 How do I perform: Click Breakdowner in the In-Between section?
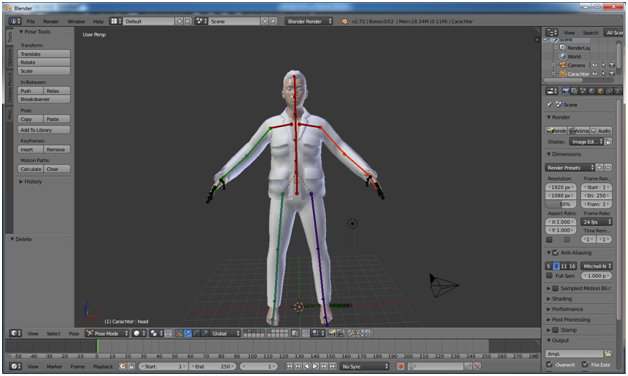(44, 99)
